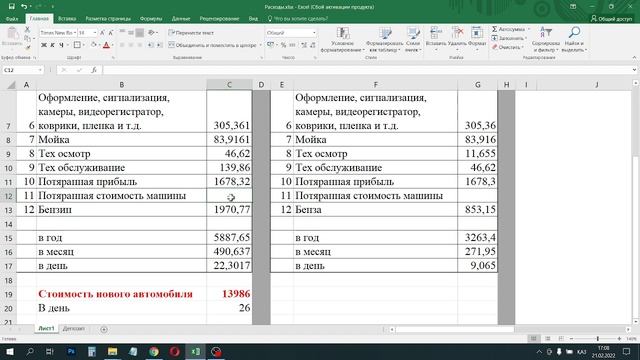This screenshot has width=640, height=360.
Task: Select column C header
Action: (x=229, y=85)
